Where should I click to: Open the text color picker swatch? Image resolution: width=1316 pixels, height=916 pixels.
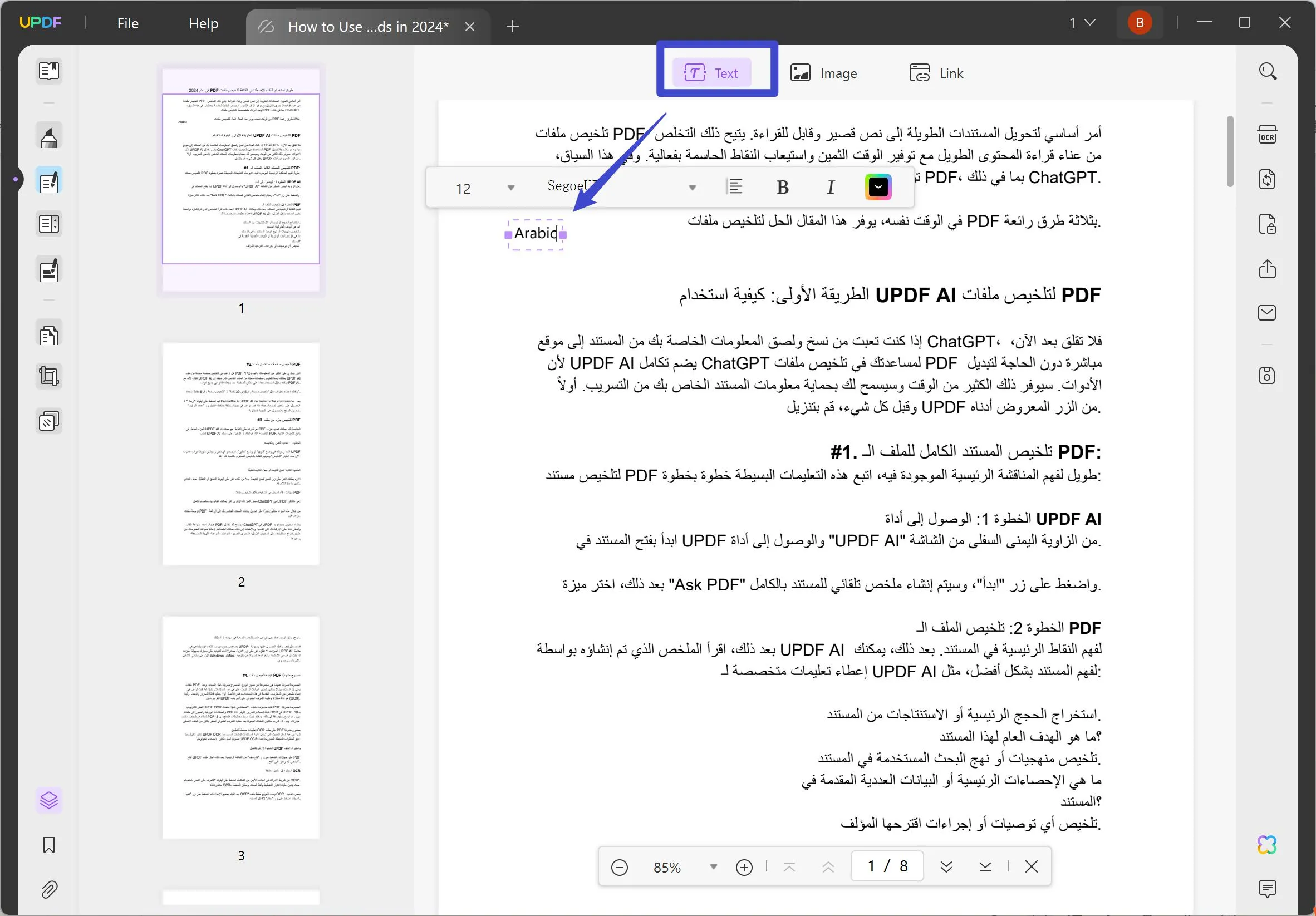coord(878,187)
